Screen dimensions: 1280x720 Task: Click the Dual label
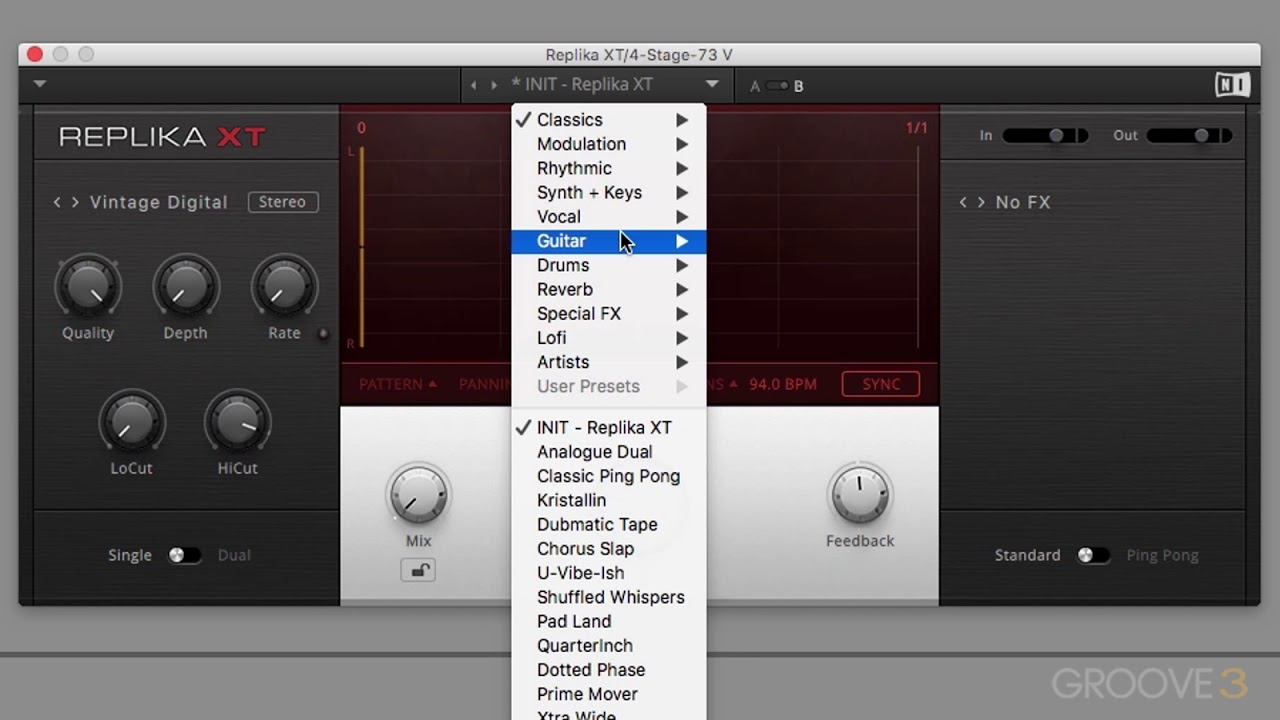(x=234, y=555)
